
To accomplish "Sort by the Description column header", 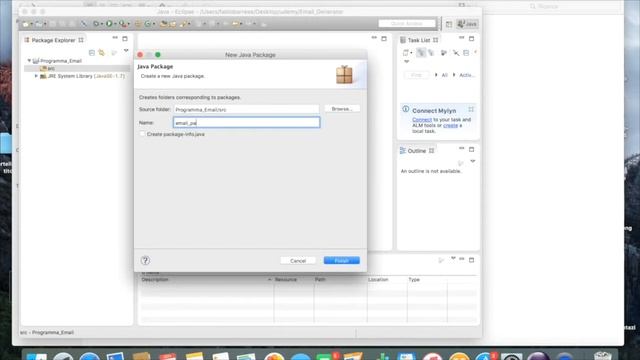I will pos(206,280).
